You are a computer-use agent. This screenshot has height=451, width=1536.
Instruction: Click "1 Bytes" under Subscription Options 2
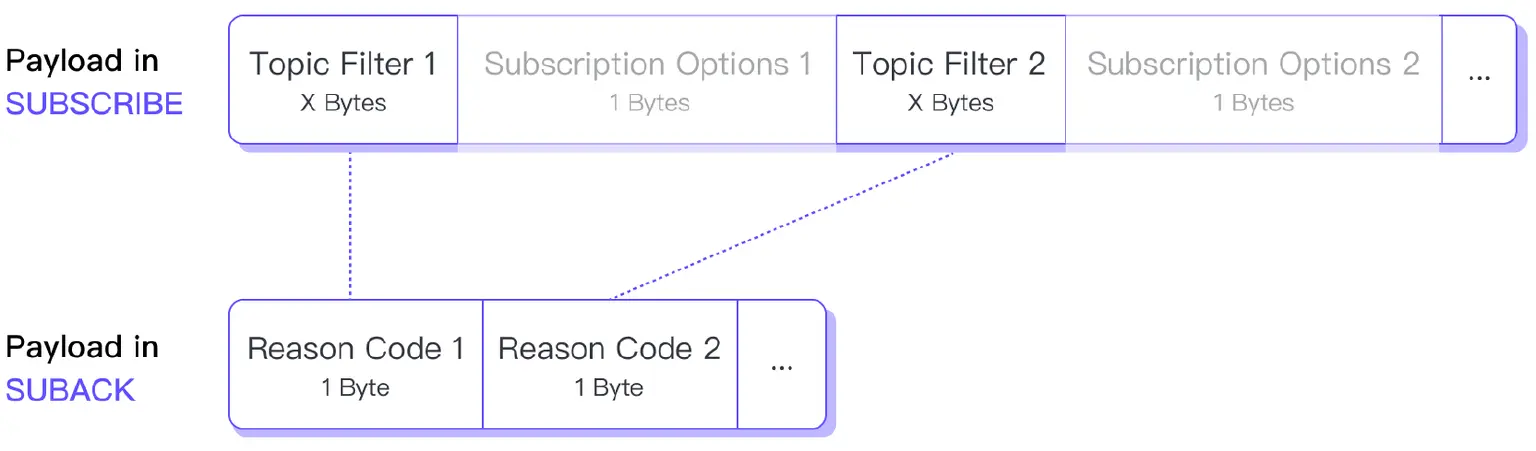click(x=1253, y=103)
